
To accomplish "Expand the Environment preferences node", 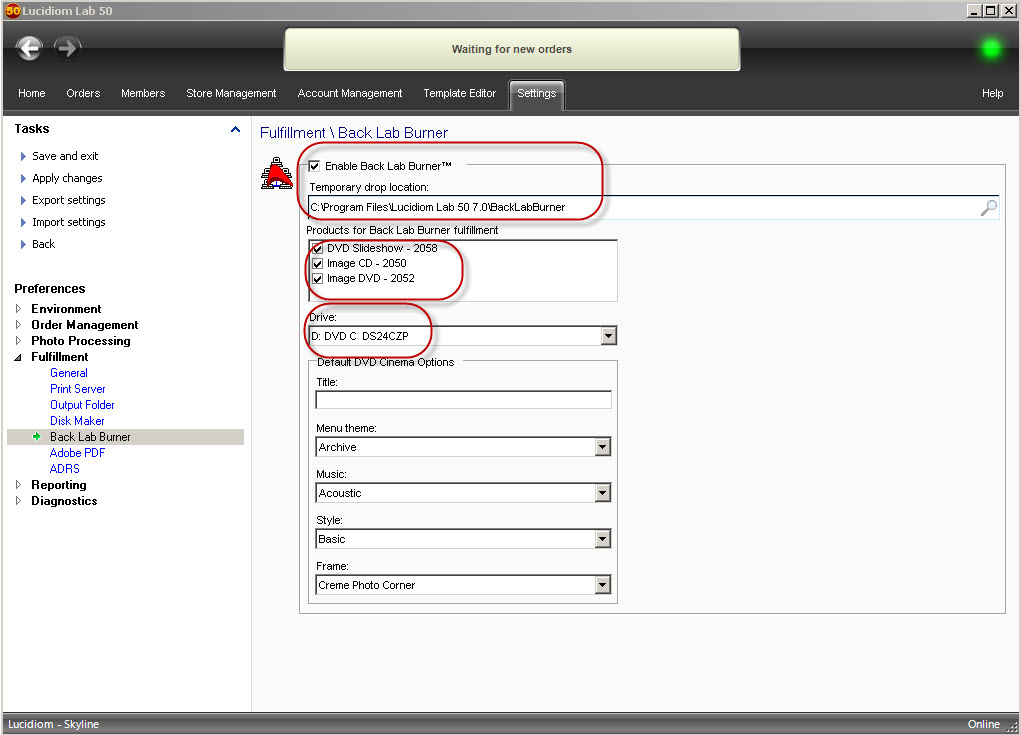I will (x=18, y=309).
